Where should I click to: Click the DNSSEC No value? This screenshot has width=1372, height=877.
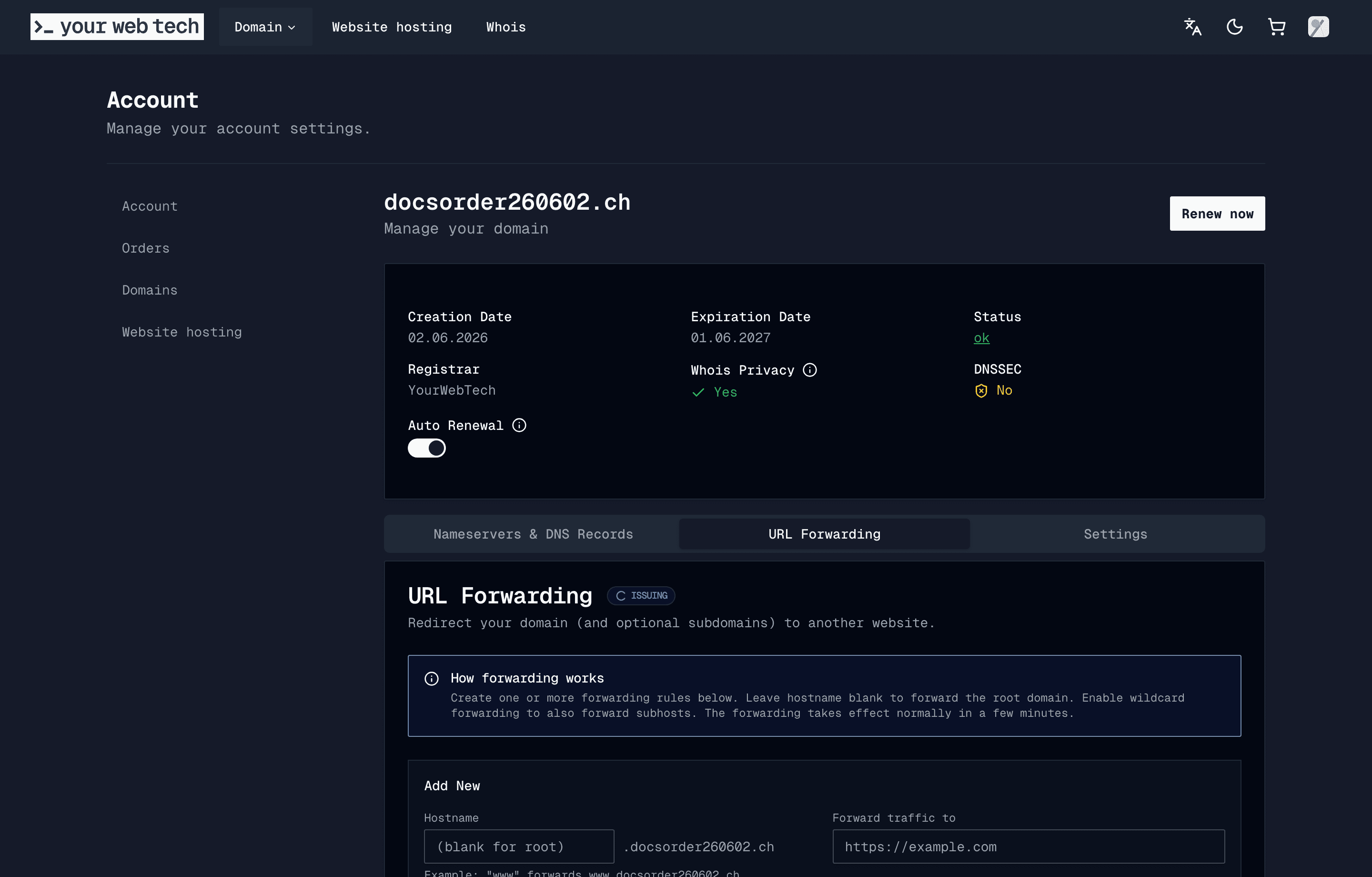pyautogui.click(x=1005, y=390)
